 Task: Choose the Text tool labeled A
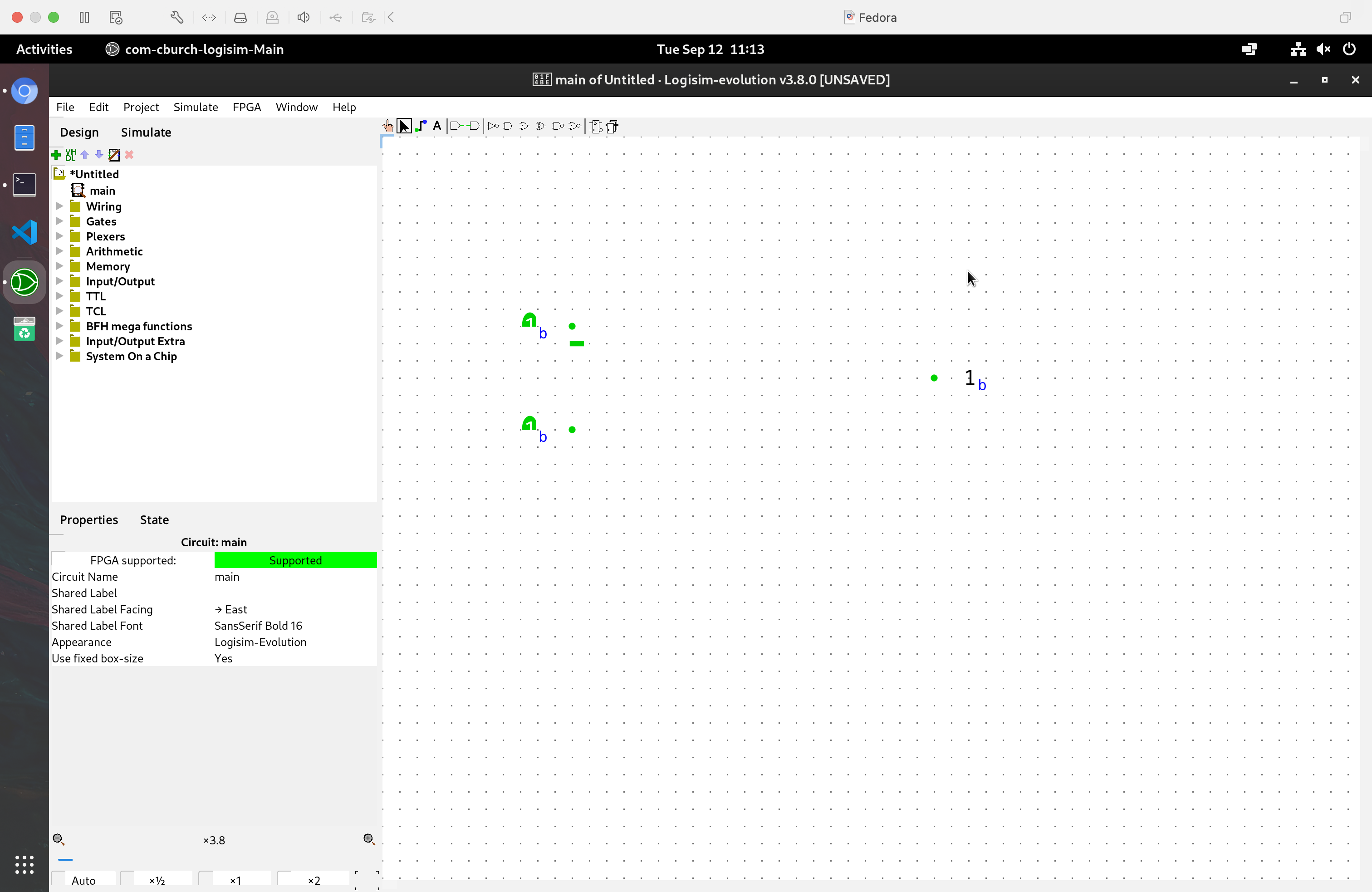[437, 126]
